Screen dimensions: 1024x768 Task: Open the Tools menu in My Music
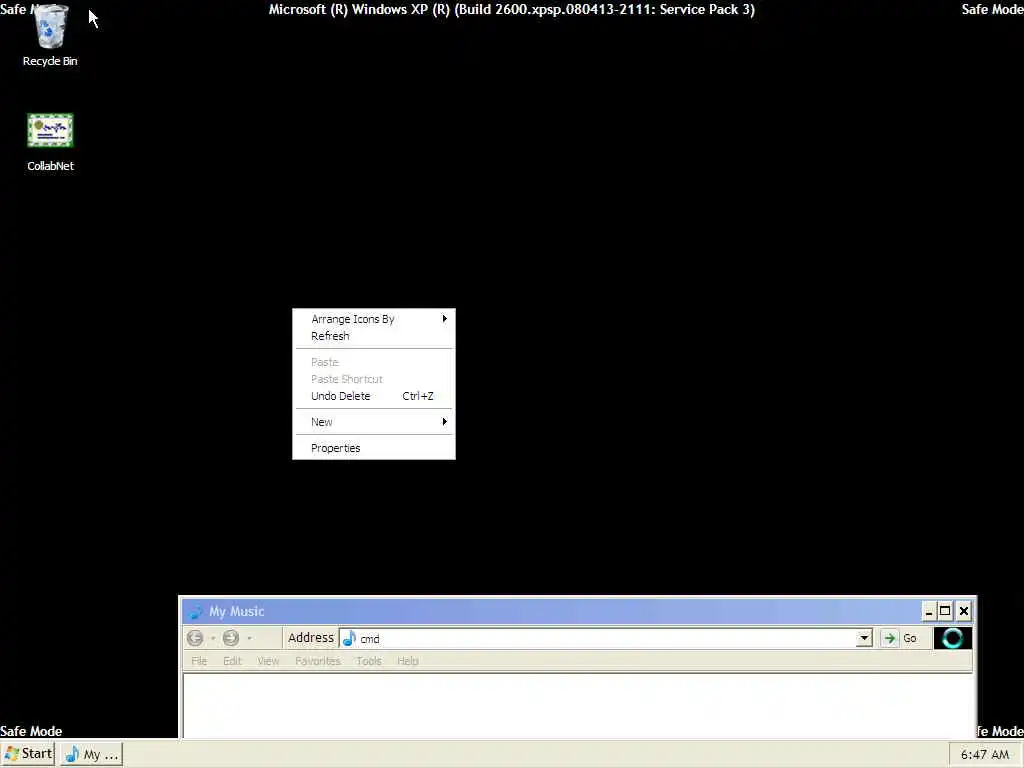[x=368, y=661]
